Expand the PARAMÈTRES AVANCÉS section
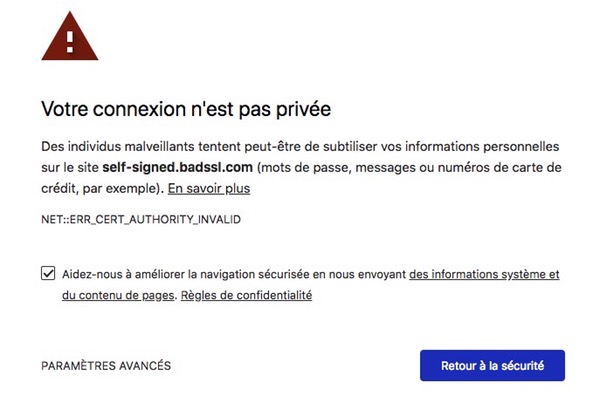The image size is (600, 417). pos(106,366)
